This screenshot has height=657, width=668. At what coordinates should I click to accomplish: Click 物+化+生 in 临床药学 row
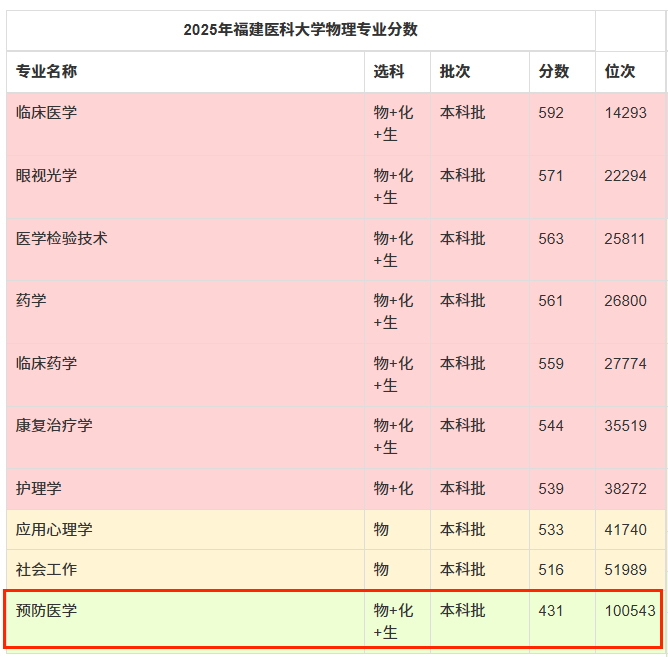pos(393,375)
